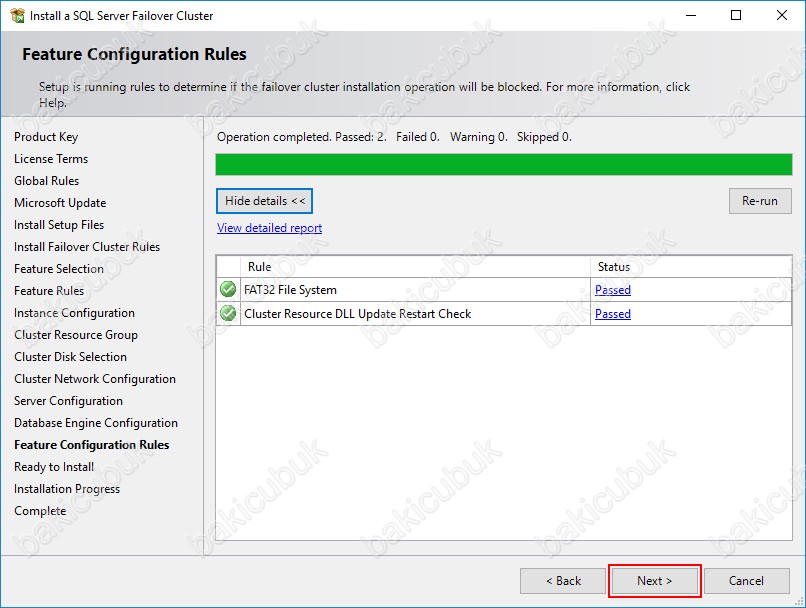This screenshot has width=806, height=608.
Task: Click the green rule check progress bar
Action: click(504, 164)
